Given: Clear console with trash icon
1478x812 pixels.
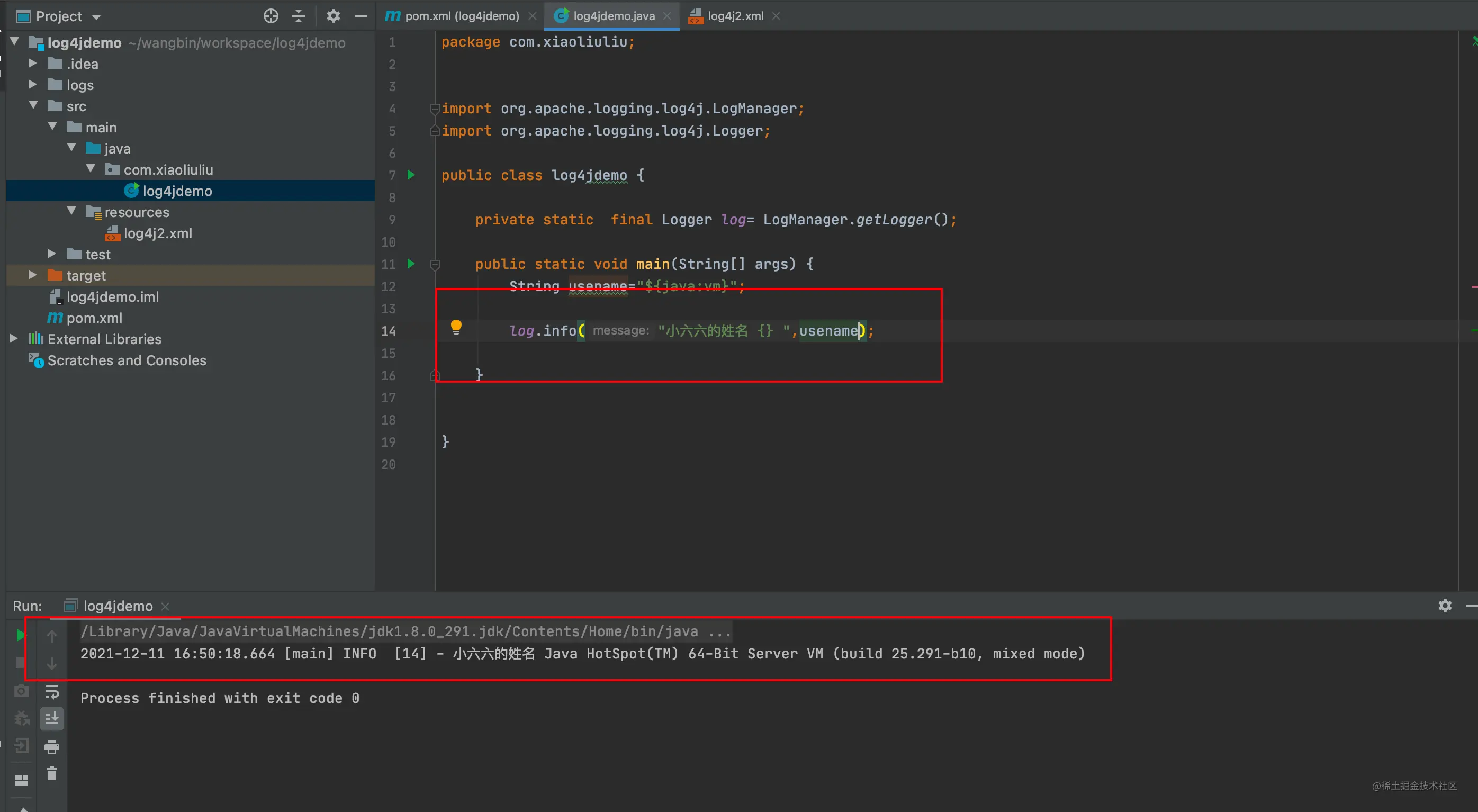Looking at the screenshot, I should 52,773.
